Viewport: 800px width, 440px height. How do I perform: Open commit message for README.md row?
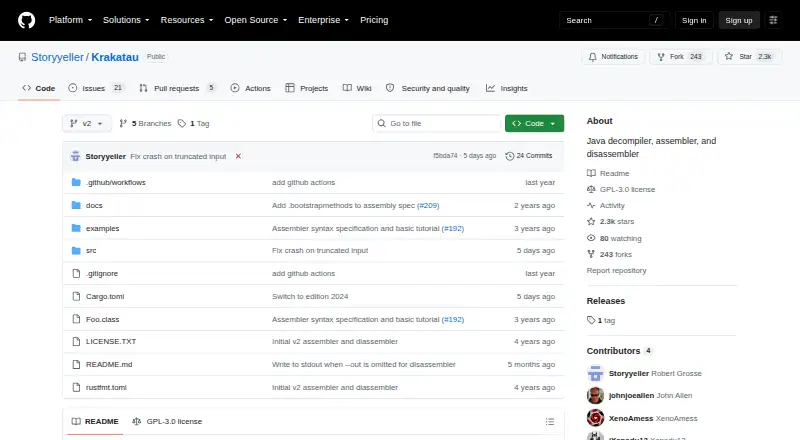click(364, 364)
